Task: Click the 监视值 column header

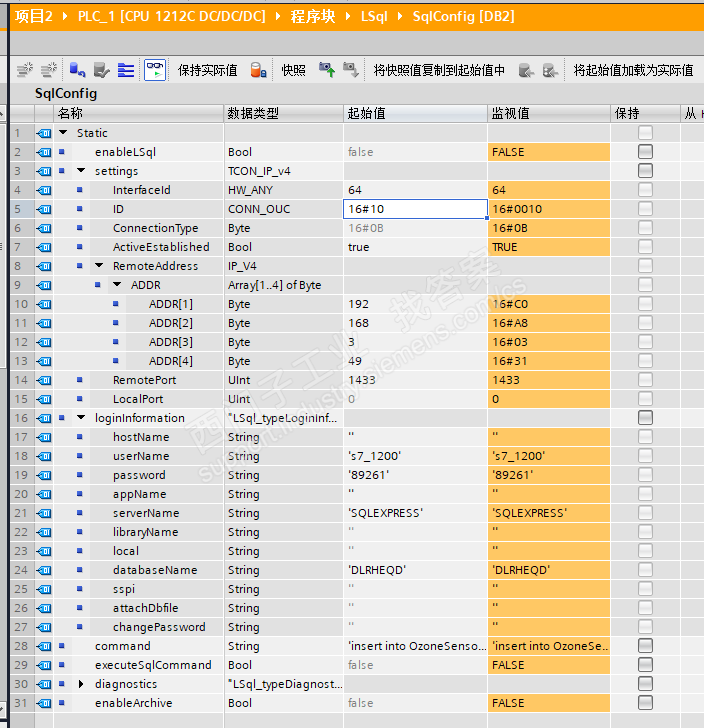Action: 510,113
